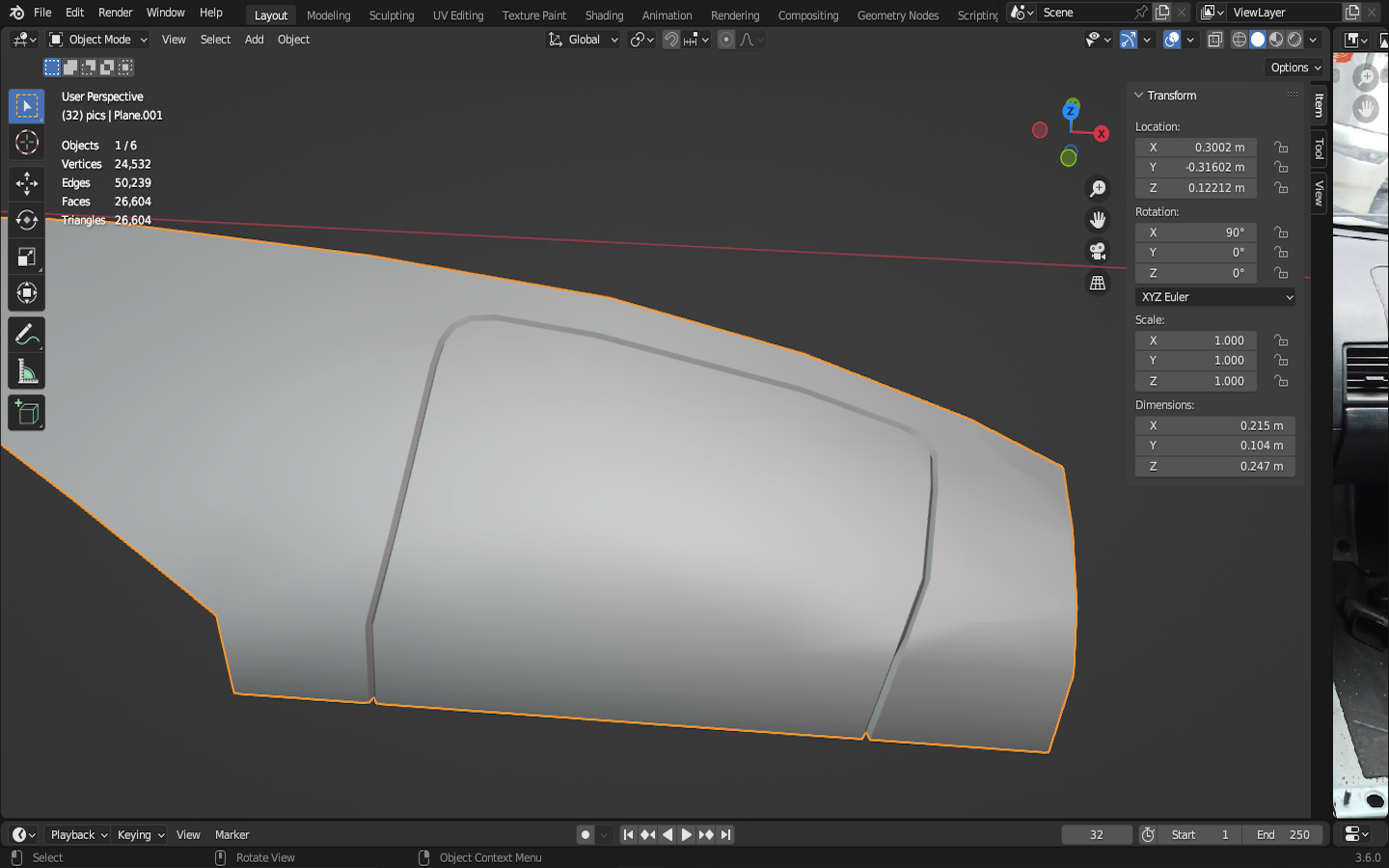The width and height of the screenshot is (1389, 868).
Task: Click the pan hand in the 3D viewport
Action: pos(1098,220)
